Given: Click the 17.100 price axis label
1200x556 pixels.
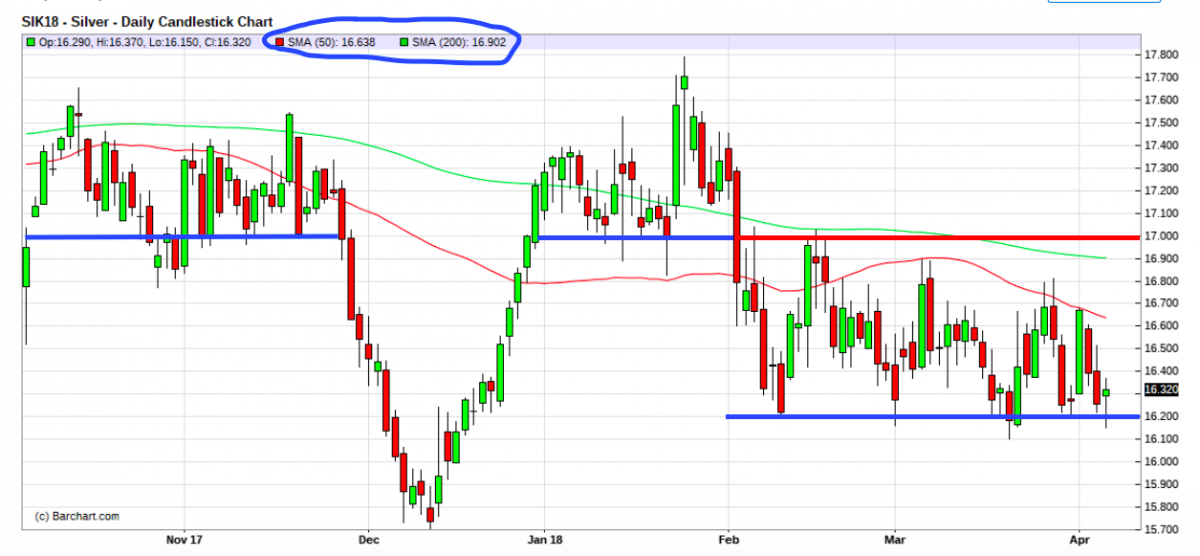Looking at the screenshot, I should coord(1160,213).
